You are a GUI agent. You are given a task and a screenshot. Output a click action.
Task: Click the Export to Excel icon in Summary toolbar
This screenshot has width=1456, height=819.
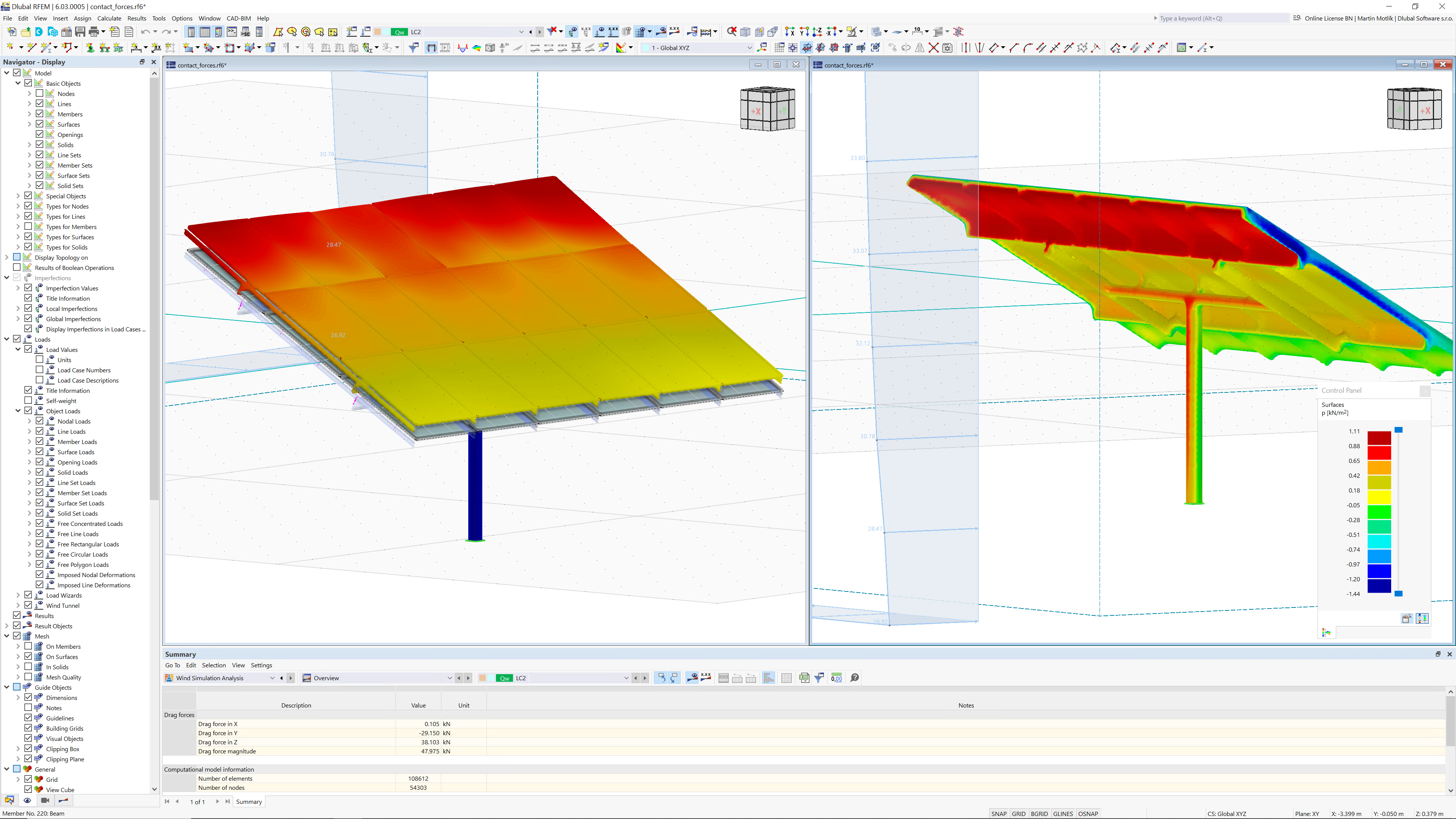(805, 678)
